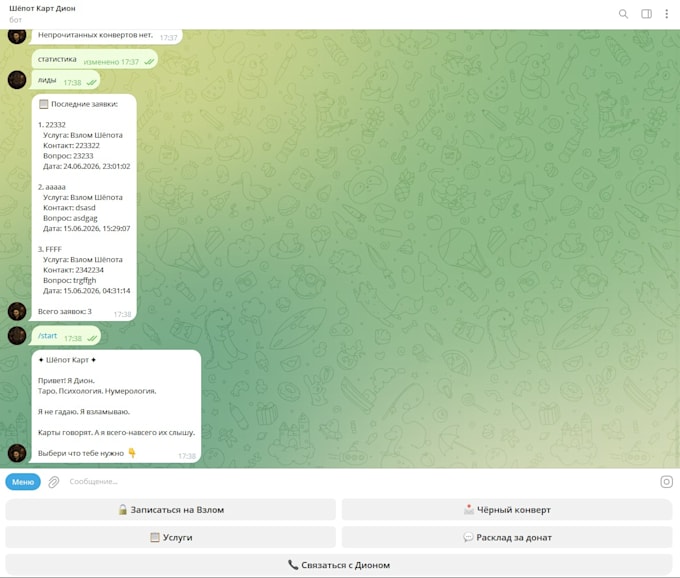Click request entry 2. aaaaa text
This screenshot has height=578, width=680.
[x=52, y=187]
